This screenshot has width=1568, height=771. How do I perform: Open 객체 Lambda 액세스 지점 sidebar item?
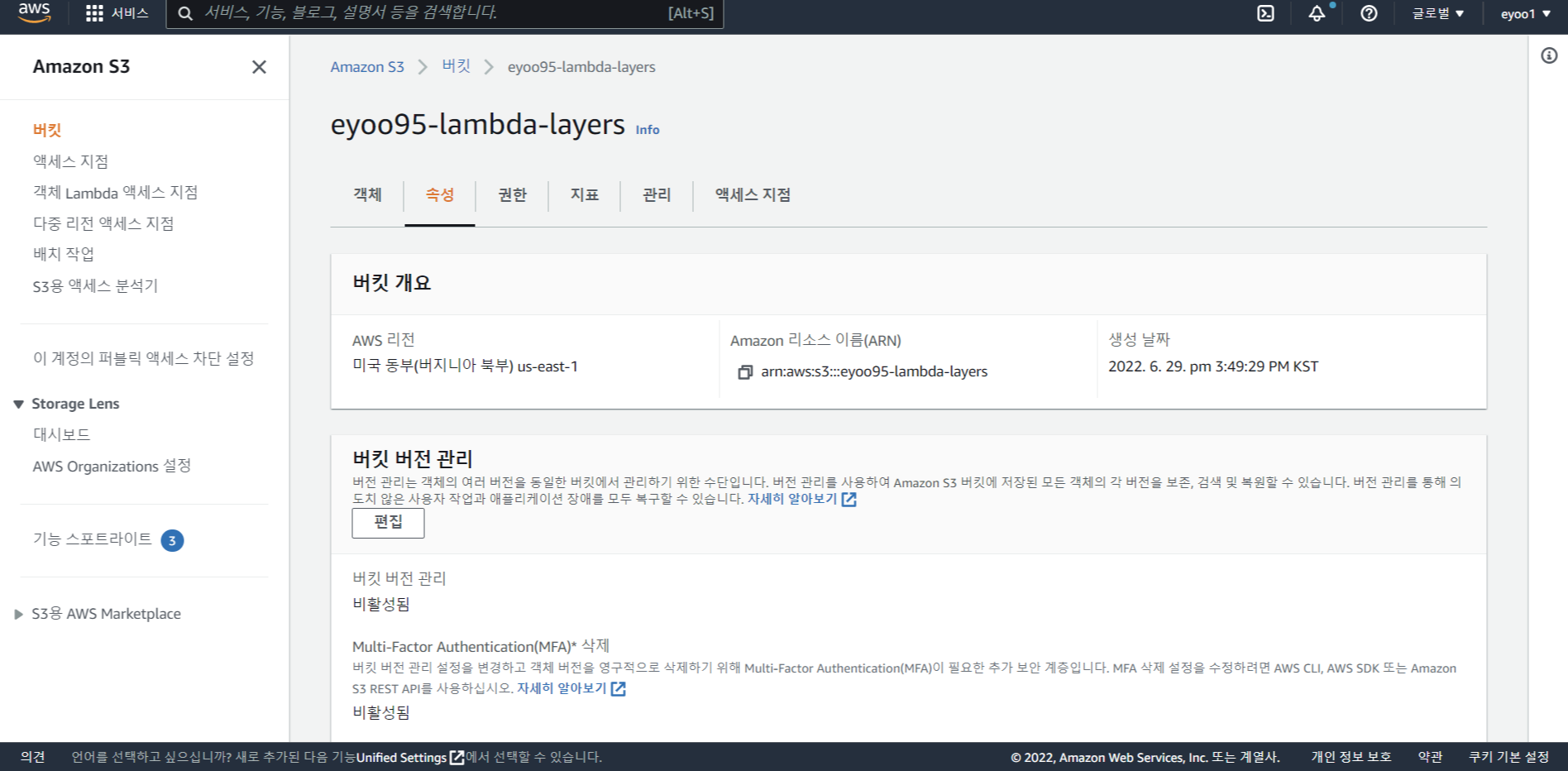pyautogui.click(x=115, y=193)
